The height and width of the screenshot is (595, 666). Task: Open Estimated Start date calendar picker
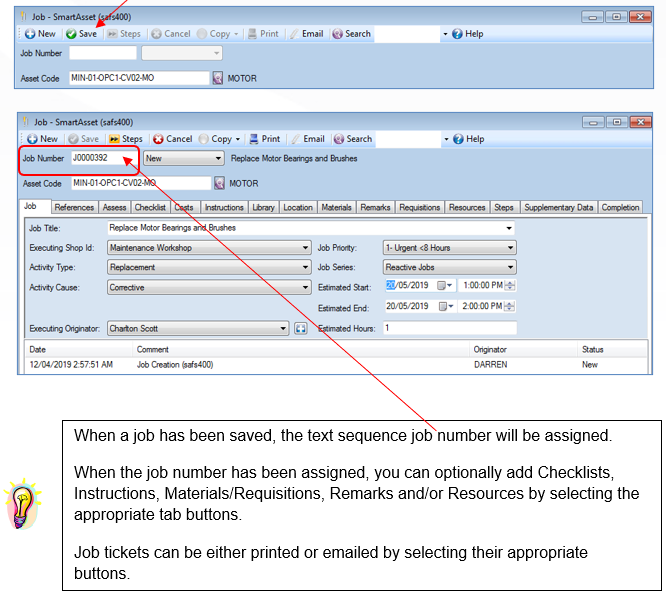coord(445,285)
